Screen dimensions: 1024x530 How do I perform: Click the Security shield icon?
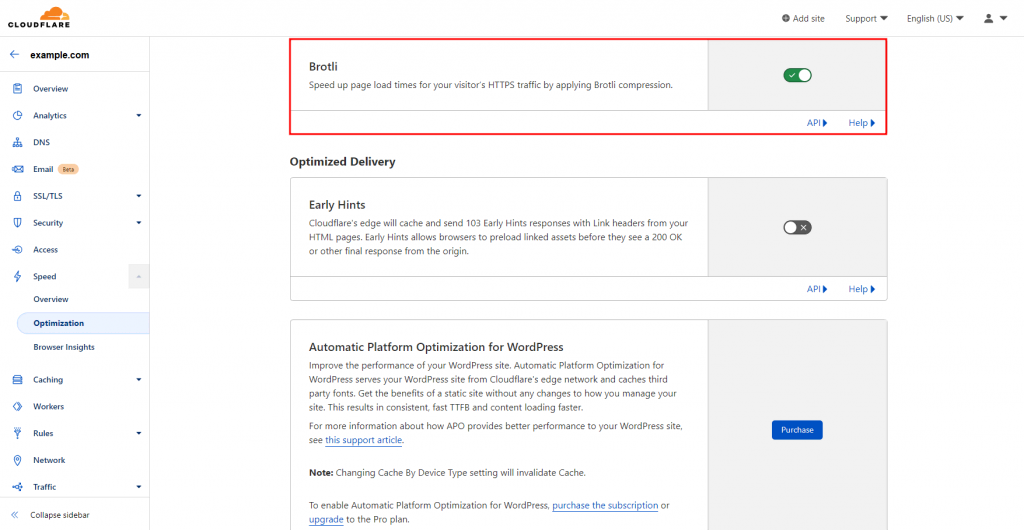[x=18, y=223]
